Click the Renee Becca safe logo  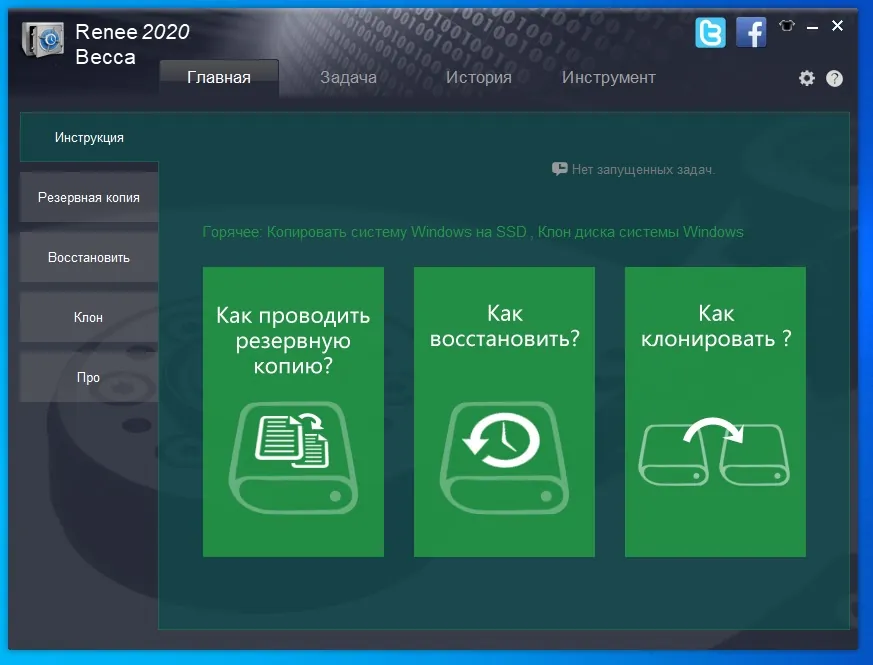(x=43, y=40)
